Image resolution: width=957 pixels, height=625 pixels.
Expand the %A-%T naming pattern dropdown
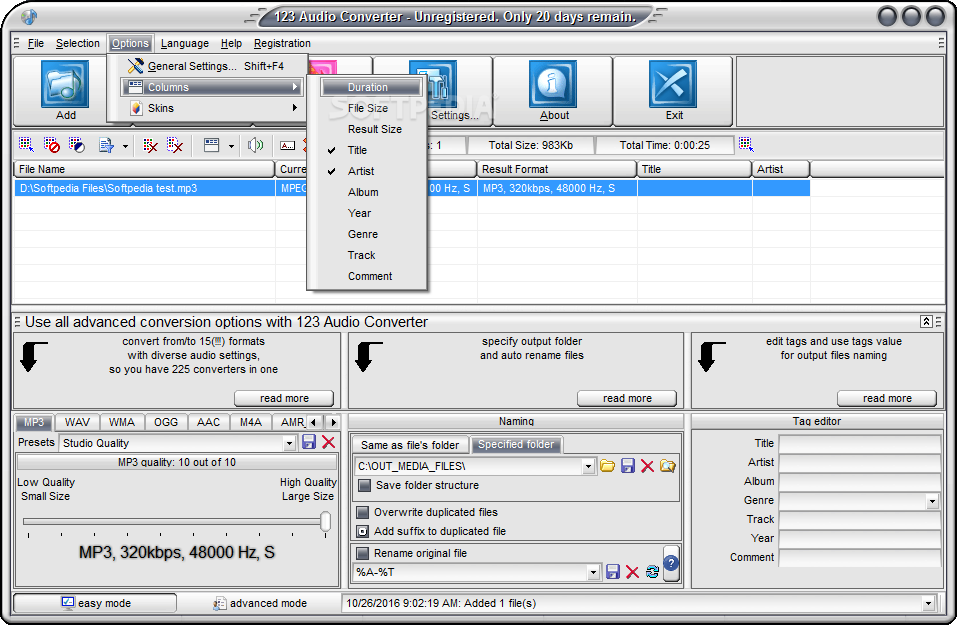[593, 572]
